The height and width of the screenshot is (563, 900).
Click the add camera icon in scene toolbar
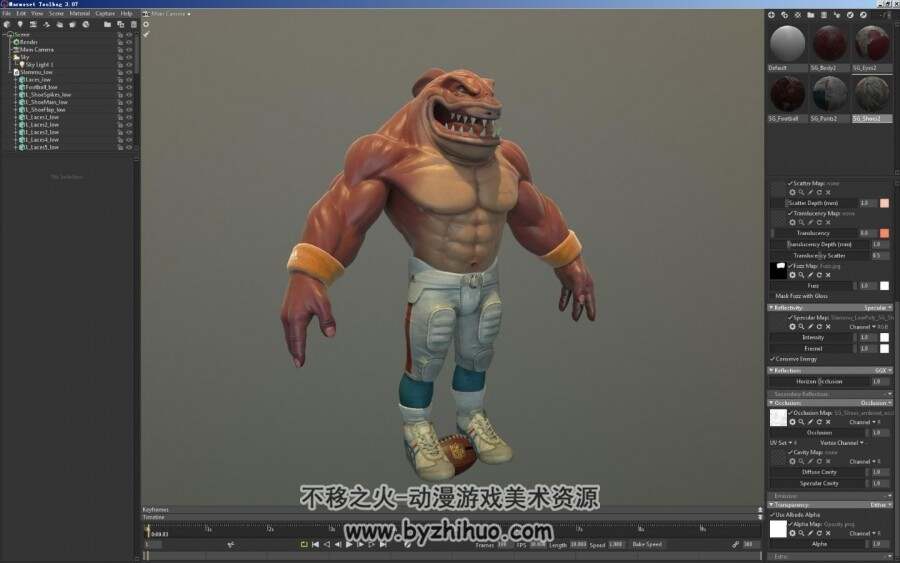33,25
